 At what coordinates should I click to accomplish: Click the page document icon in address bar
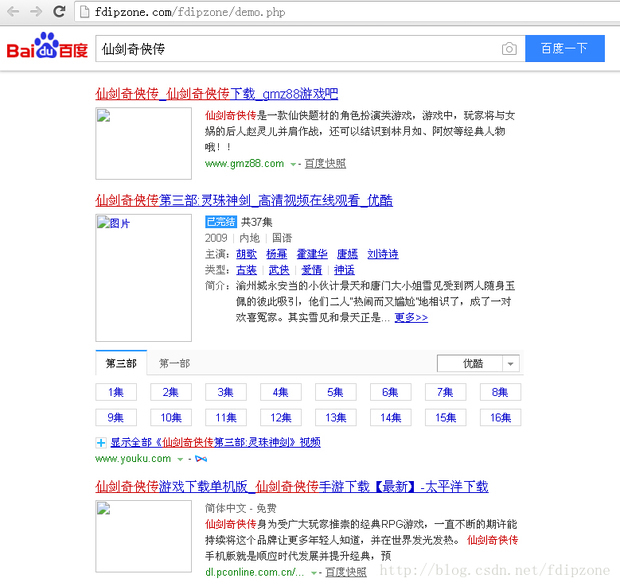click(84, 12)
